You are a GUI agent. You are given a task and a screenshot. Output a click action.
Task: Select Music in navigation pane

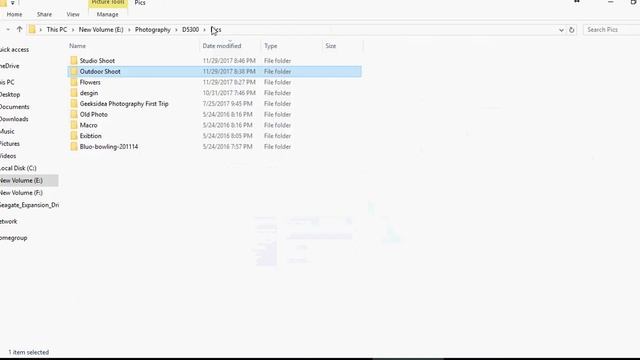coord(7,131)
